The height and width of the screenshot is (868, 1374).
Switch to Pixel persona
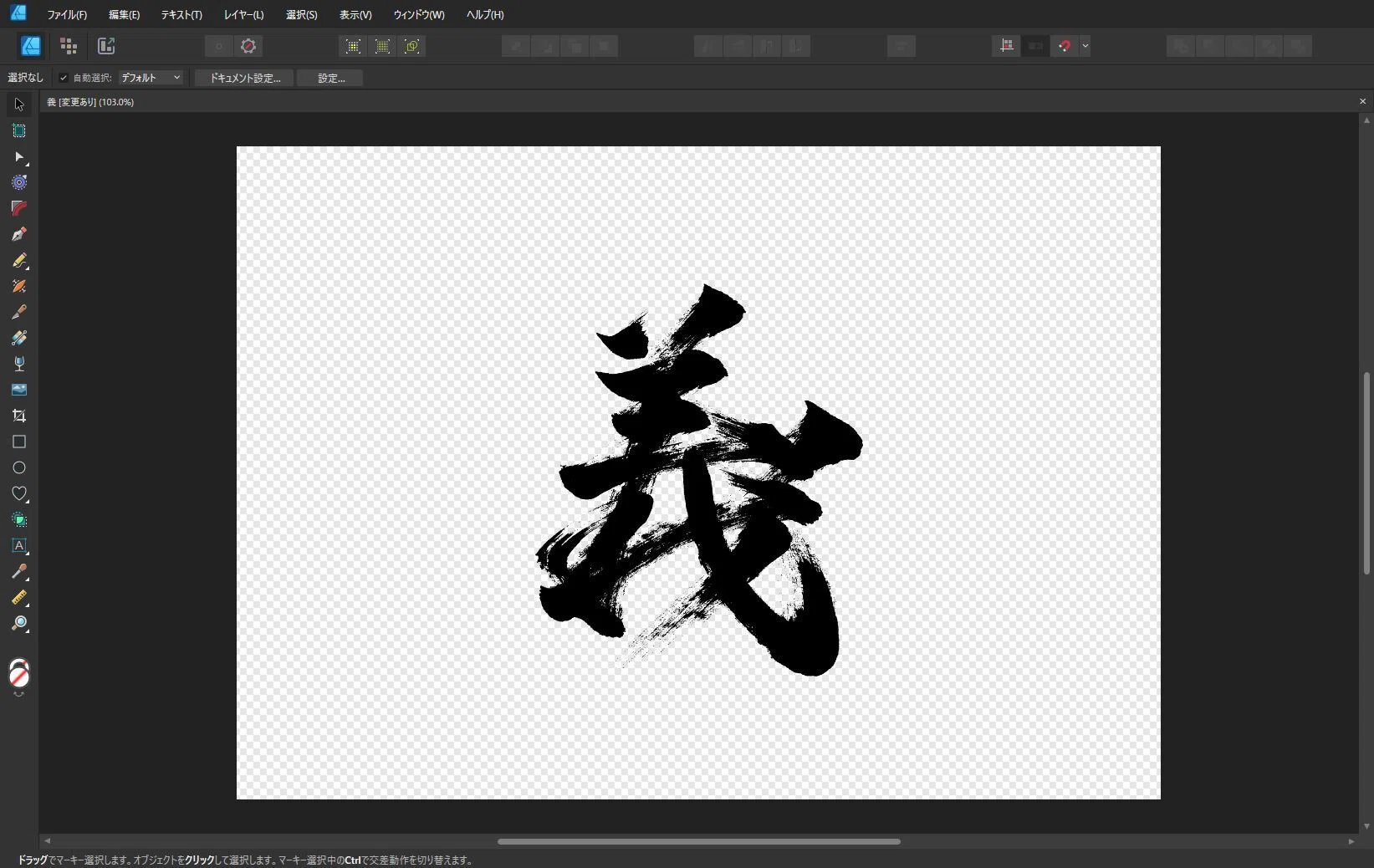tap(69, 46)
